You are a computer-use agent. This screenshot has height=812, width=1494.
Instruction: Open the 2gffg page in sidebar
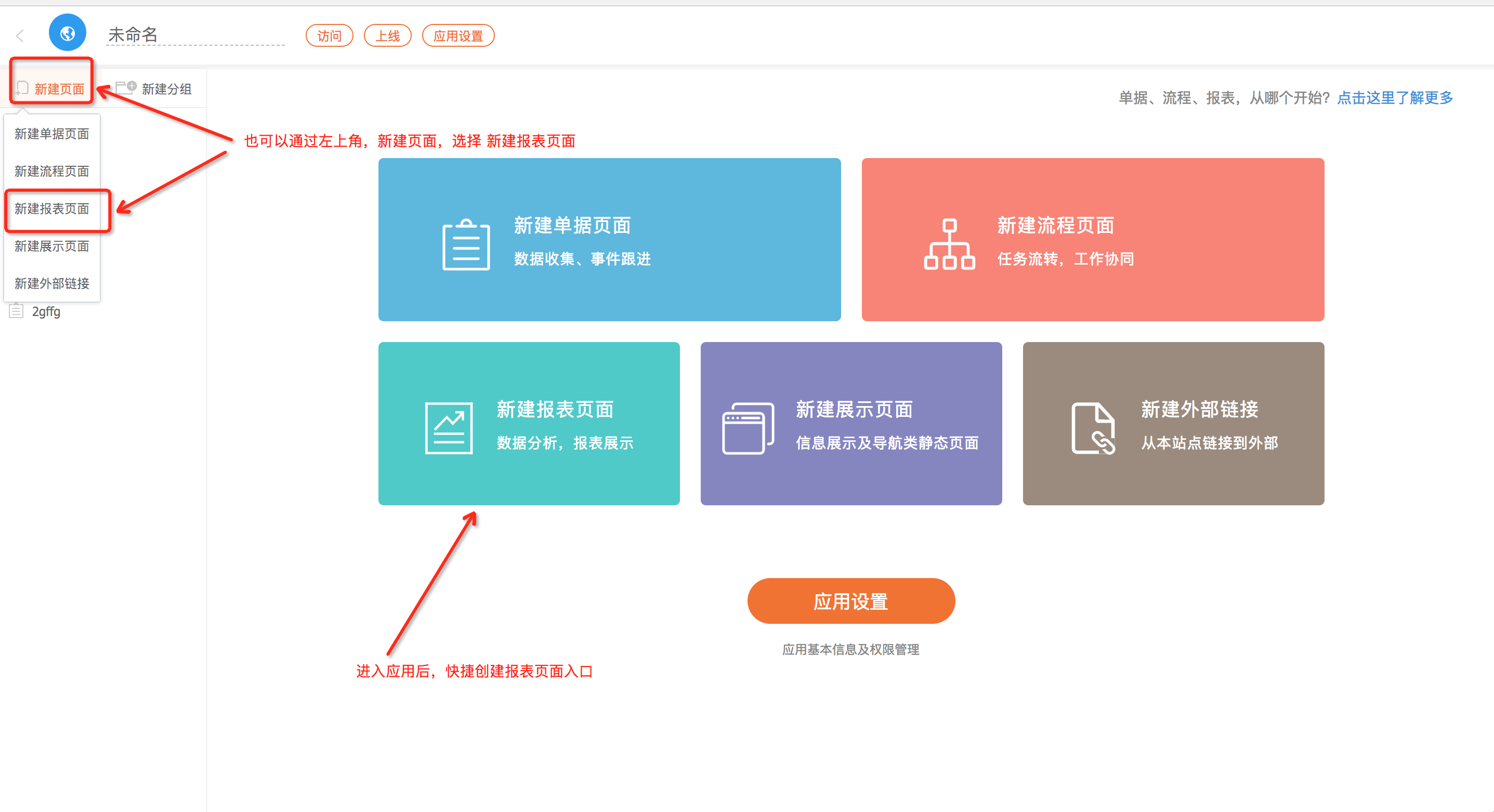46,311
